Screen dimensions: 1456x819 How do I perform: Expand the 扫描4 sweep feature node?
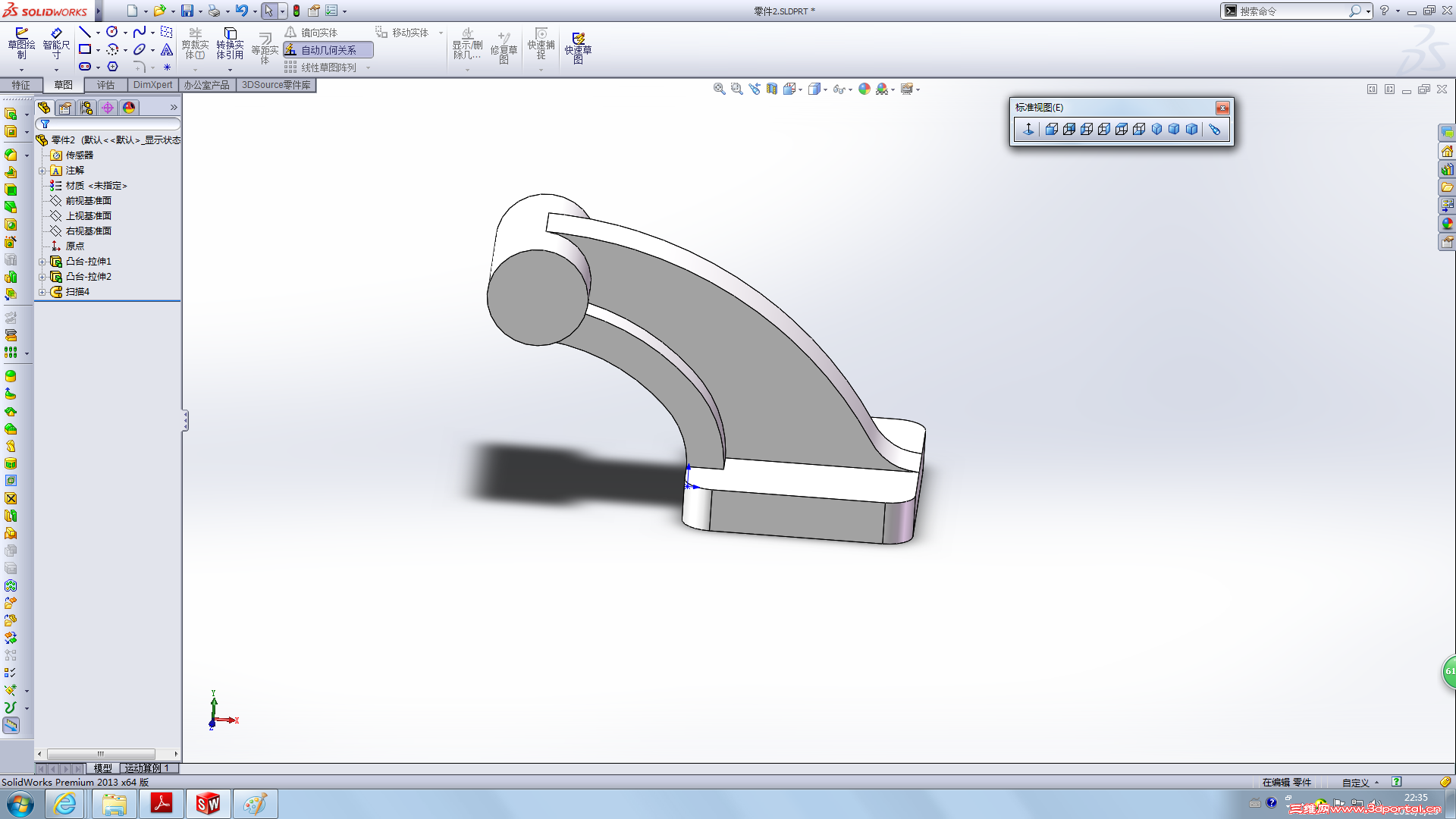tap(42, 292)
